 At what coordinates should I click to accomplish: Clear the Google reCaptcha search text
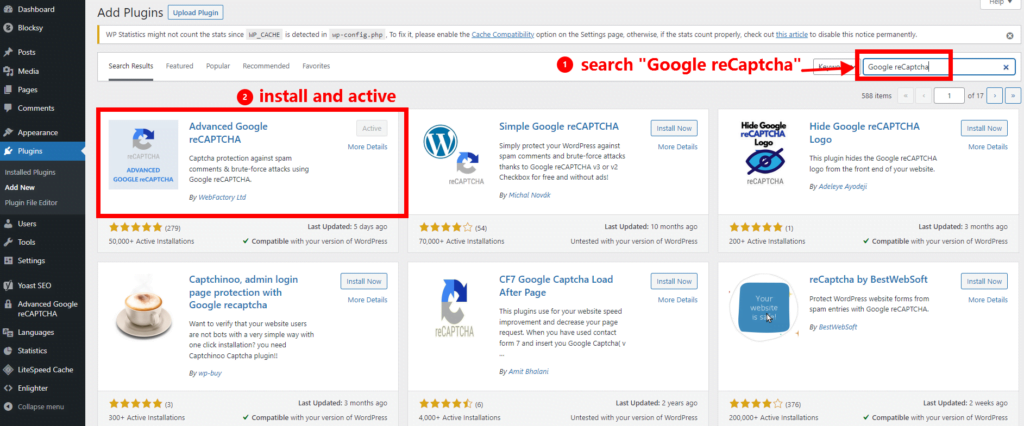(x=1006, y=67)
